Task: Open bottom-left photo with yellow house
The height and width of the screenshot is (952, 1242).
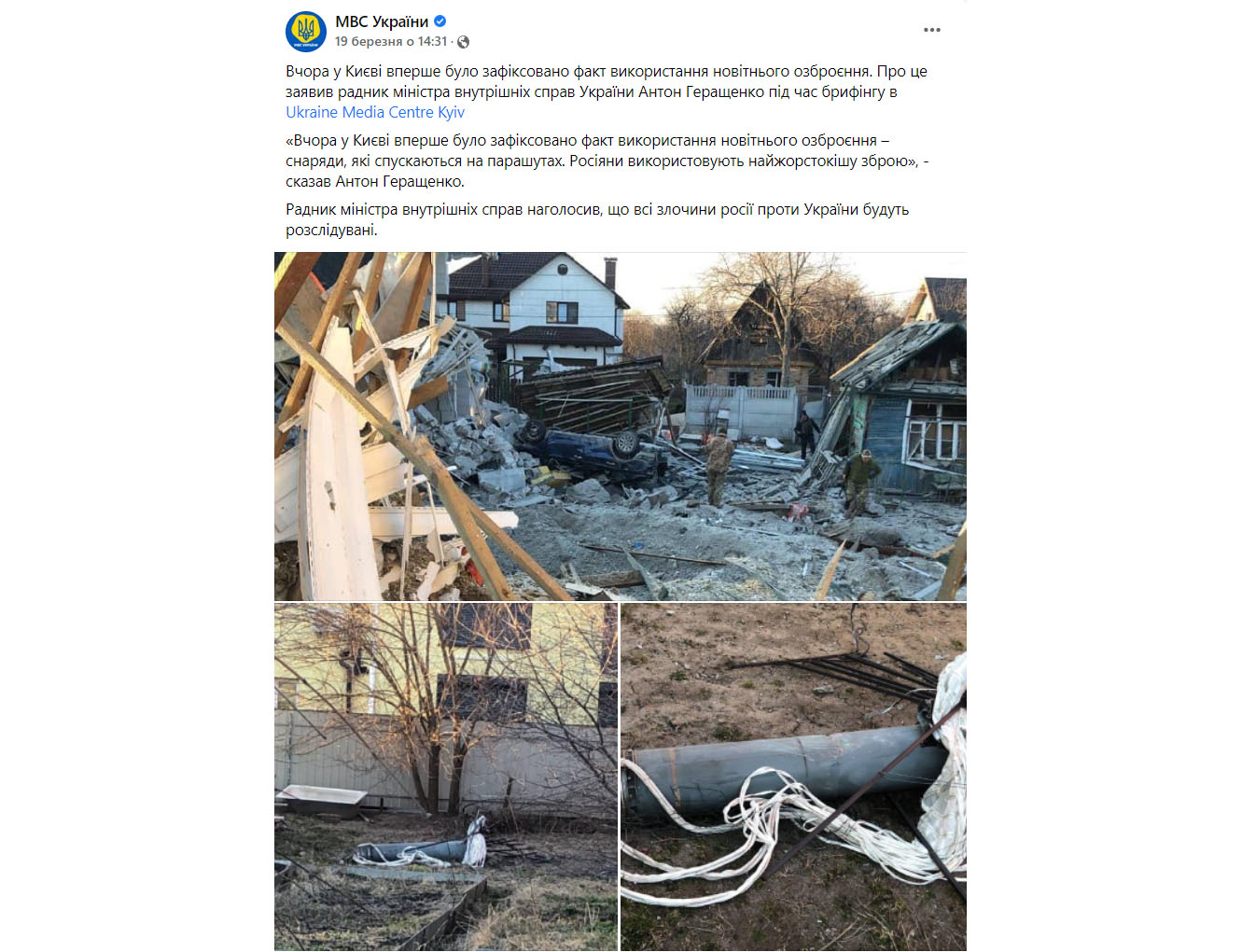Action: (x=445, y=777)
